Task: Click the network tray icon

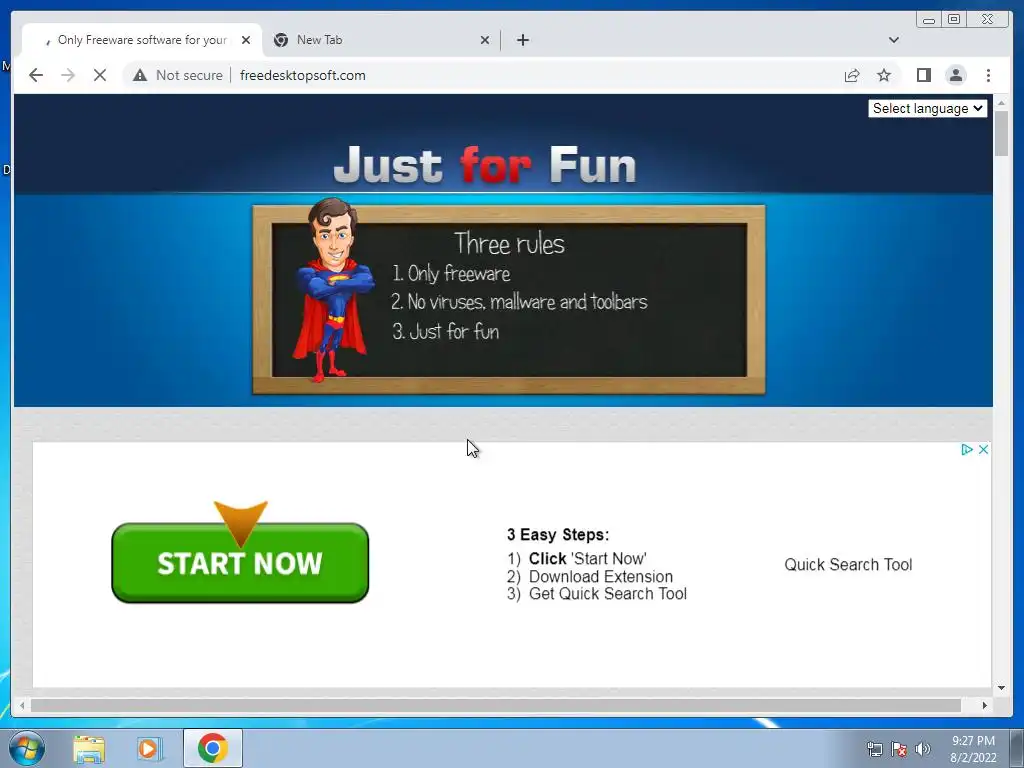Action: [874, 749]
